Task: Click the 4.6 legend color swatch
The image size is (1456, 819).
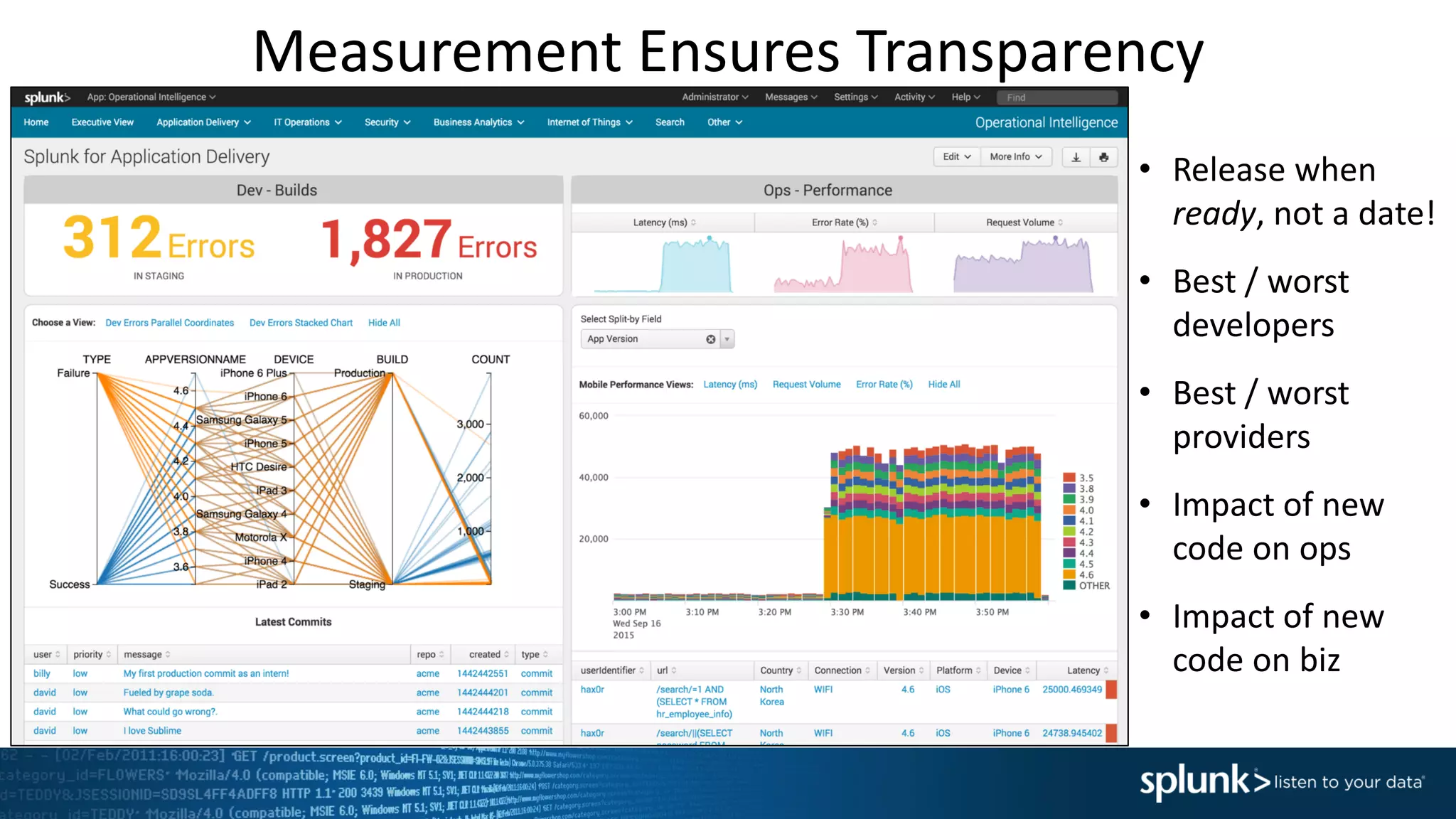Action: tap(1069, 574)
